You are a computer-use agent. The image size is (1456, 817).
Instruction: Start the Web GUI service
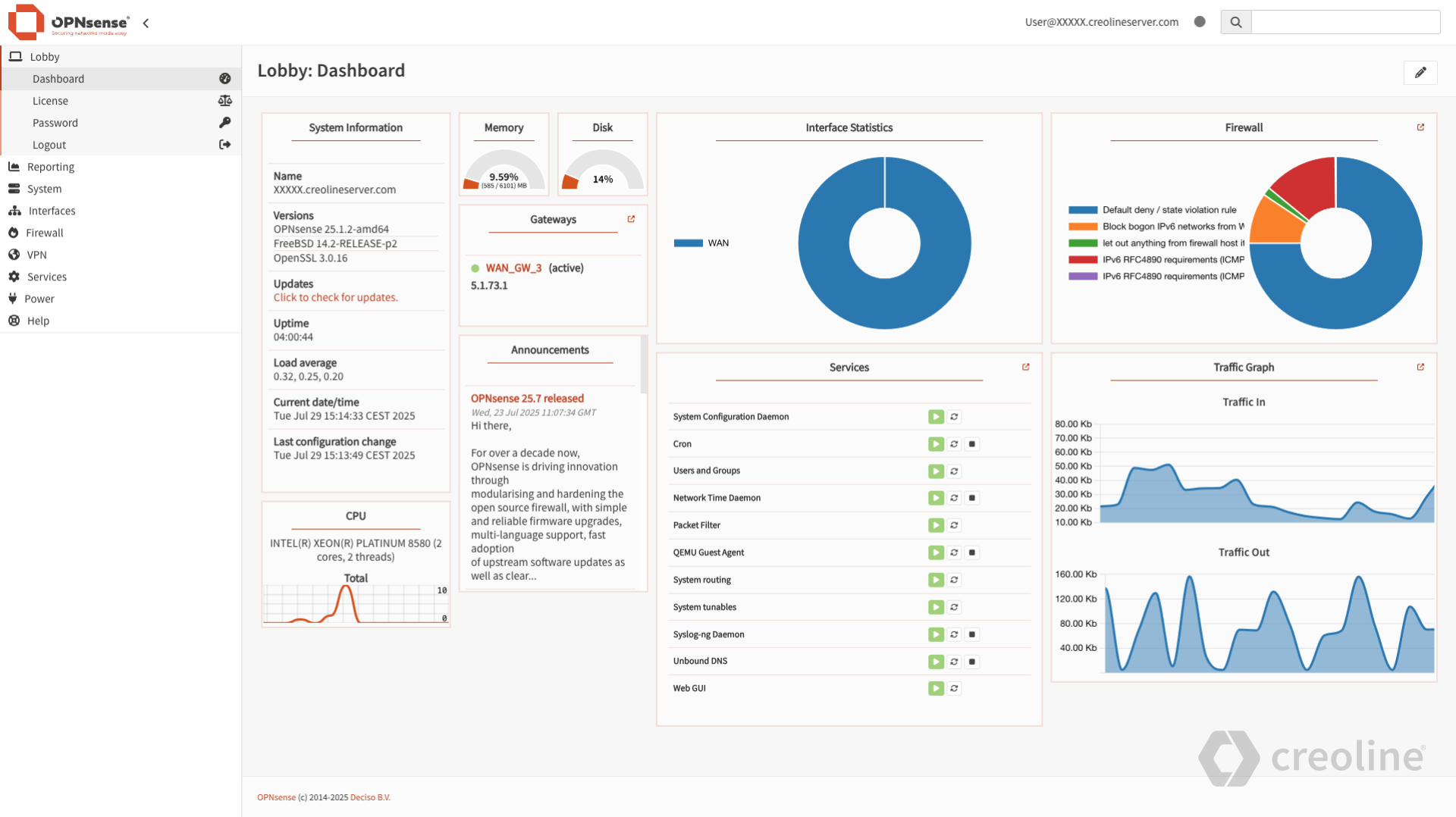point(936,688)
